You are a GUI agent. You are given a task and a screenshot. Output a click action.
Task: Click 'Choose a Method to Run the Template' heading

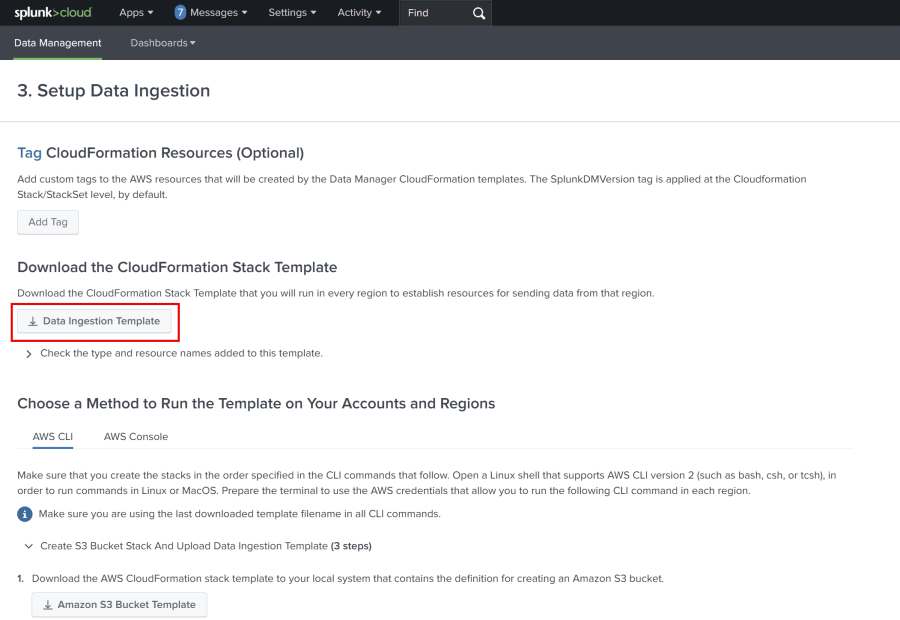click(x=256, y=404)
